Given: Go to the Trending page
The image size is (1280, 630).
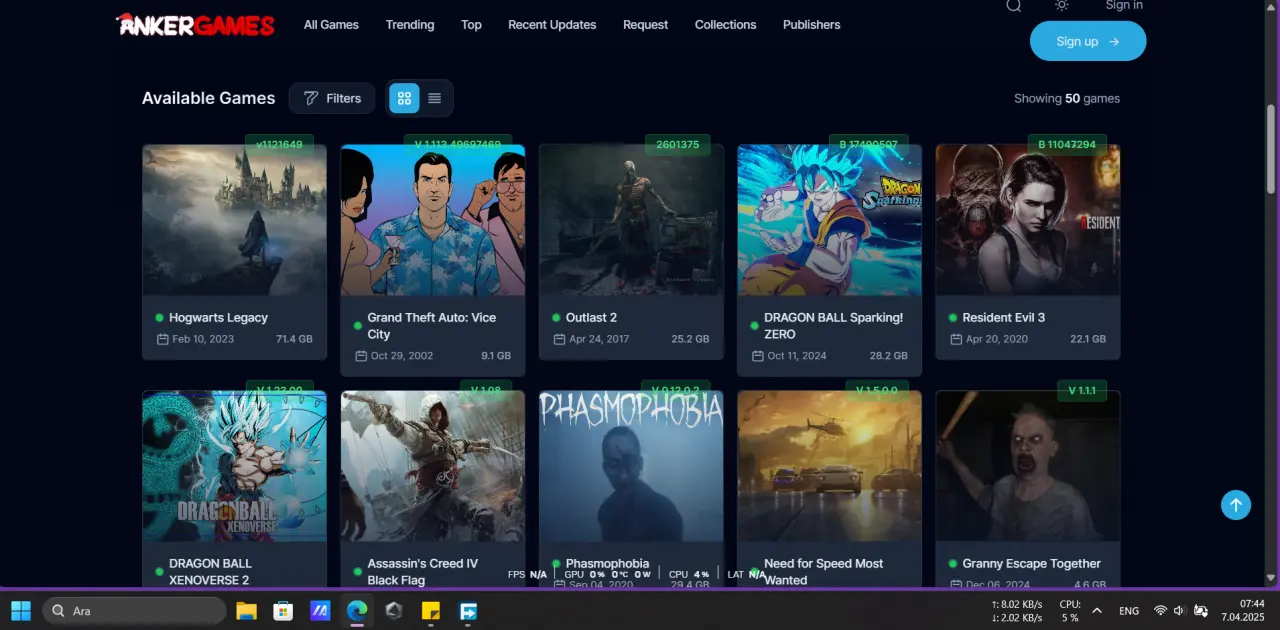Looking at the screenshot, I should (410, 24).
